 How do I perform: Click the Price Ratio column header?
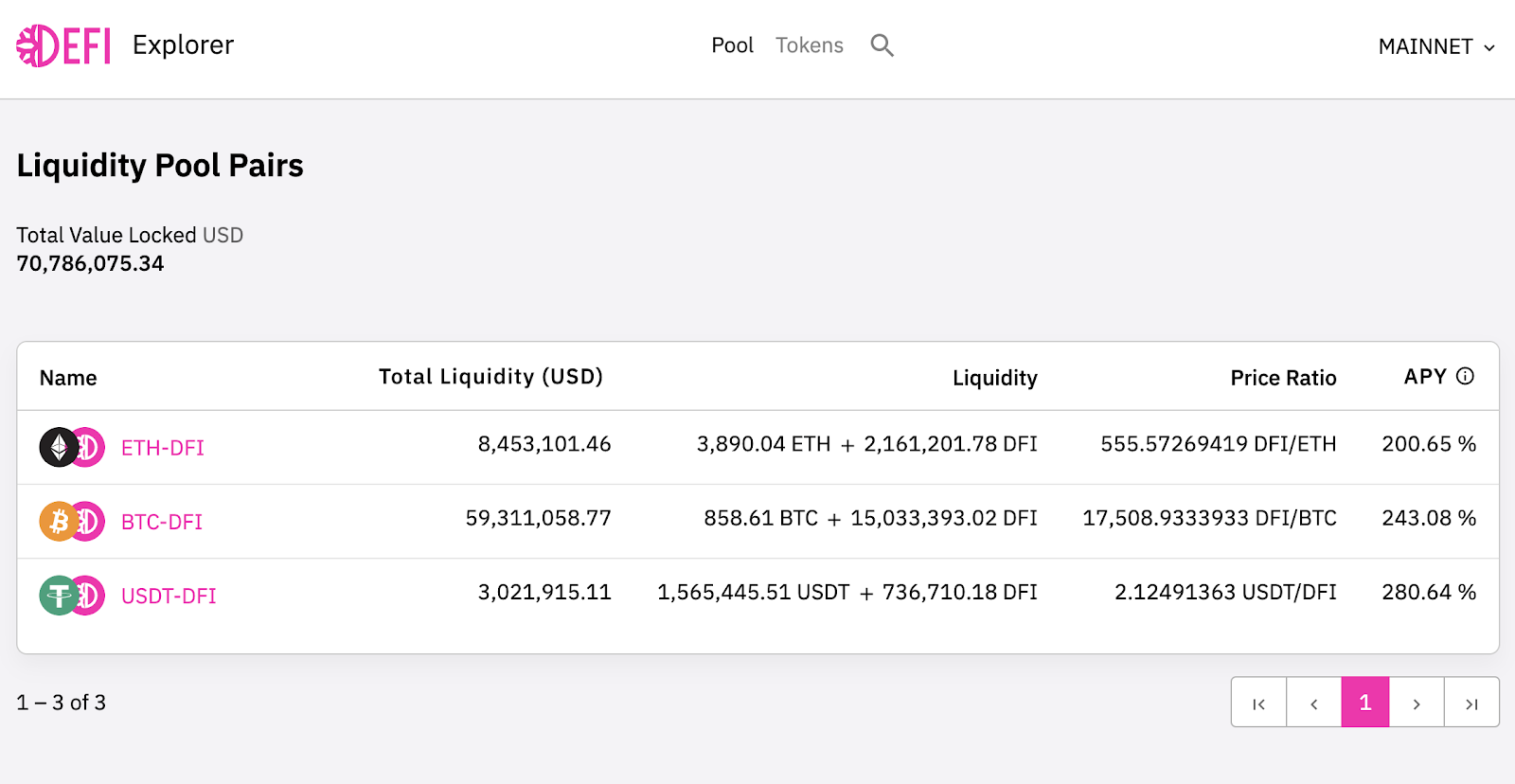[1283, 378]
